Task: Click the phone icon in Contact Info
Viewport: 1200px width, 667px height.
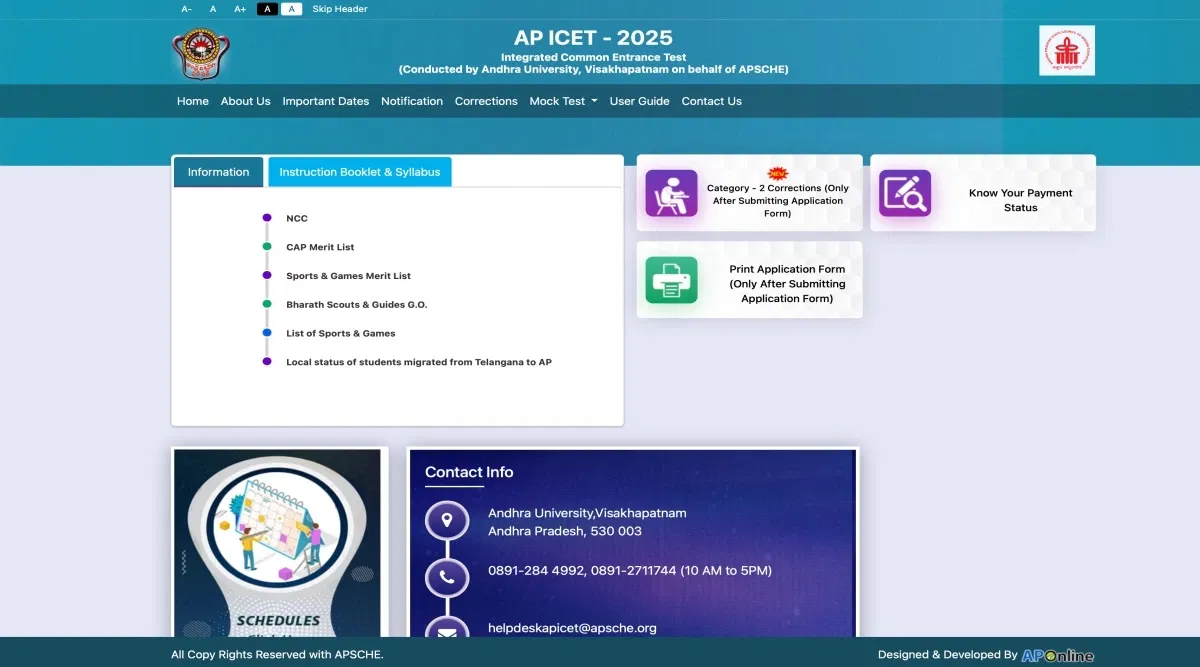Action: tap(447, 577)
